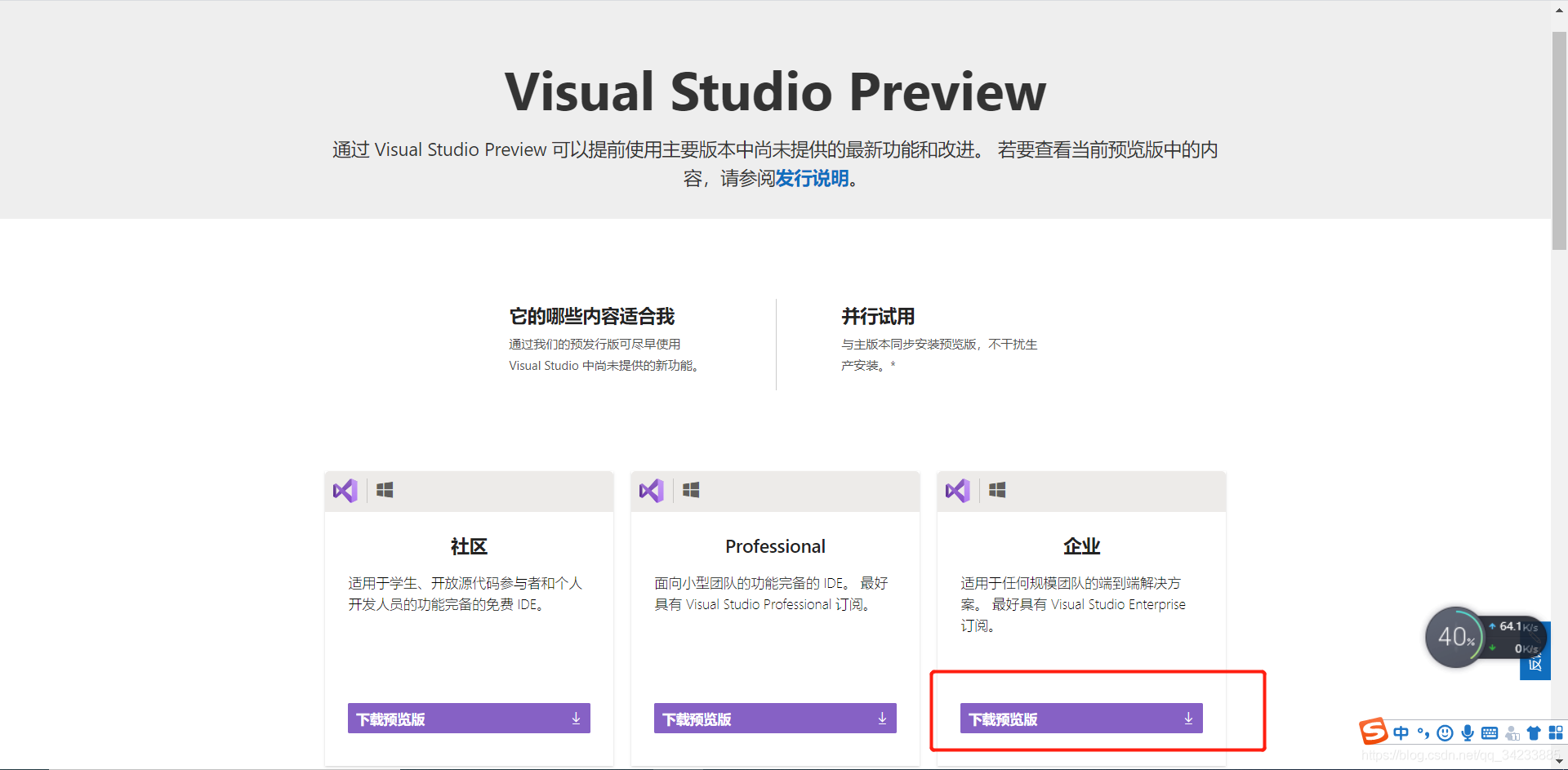The image size is (1568, 770).
Task: Click the Professional card title
Action: pyautogui.click(x=775, y=546)
